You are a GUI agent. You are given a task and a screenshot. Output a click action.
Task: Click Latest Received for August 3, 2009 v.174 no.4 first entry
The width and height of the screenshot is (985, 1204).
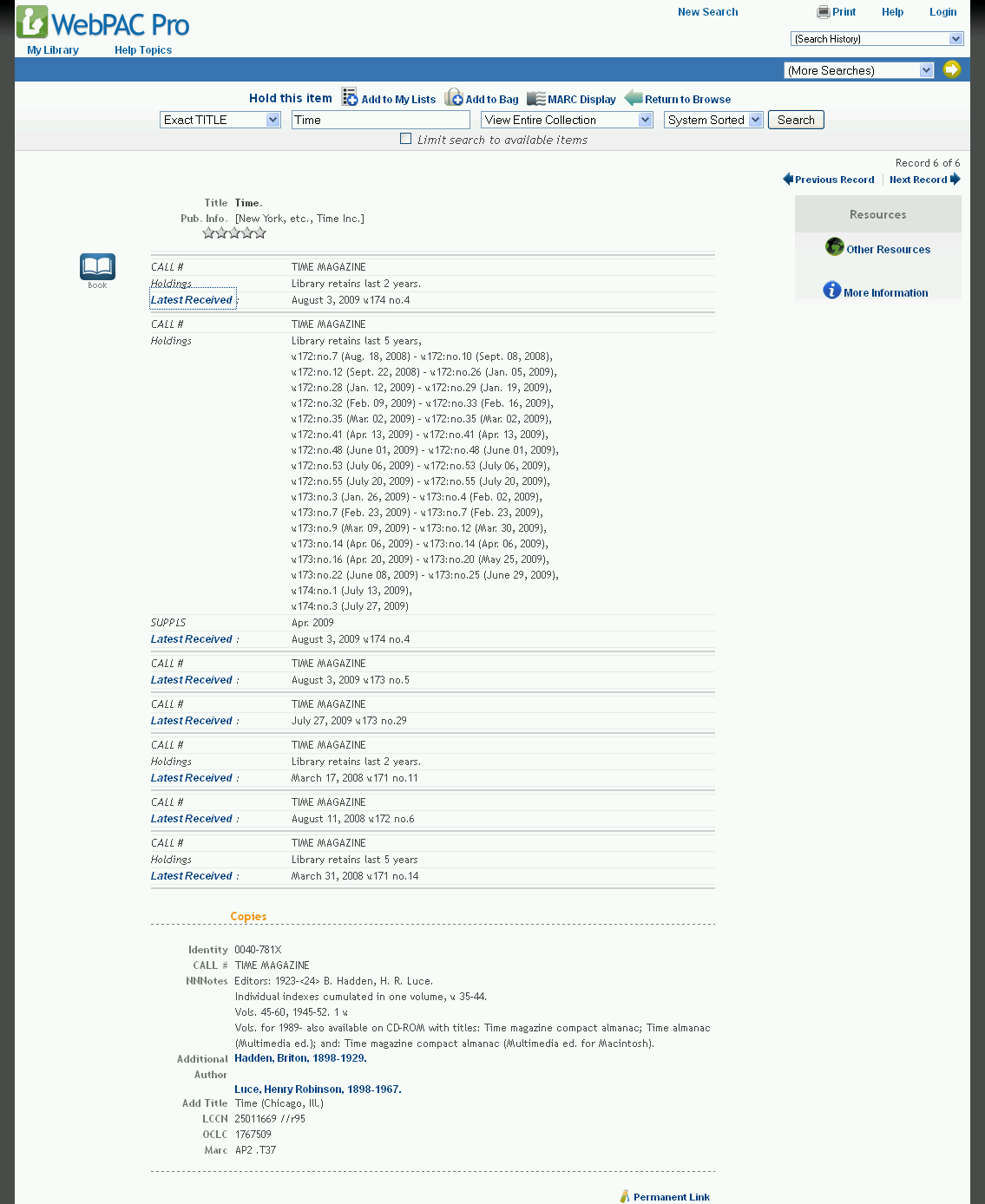pos(192,300)
